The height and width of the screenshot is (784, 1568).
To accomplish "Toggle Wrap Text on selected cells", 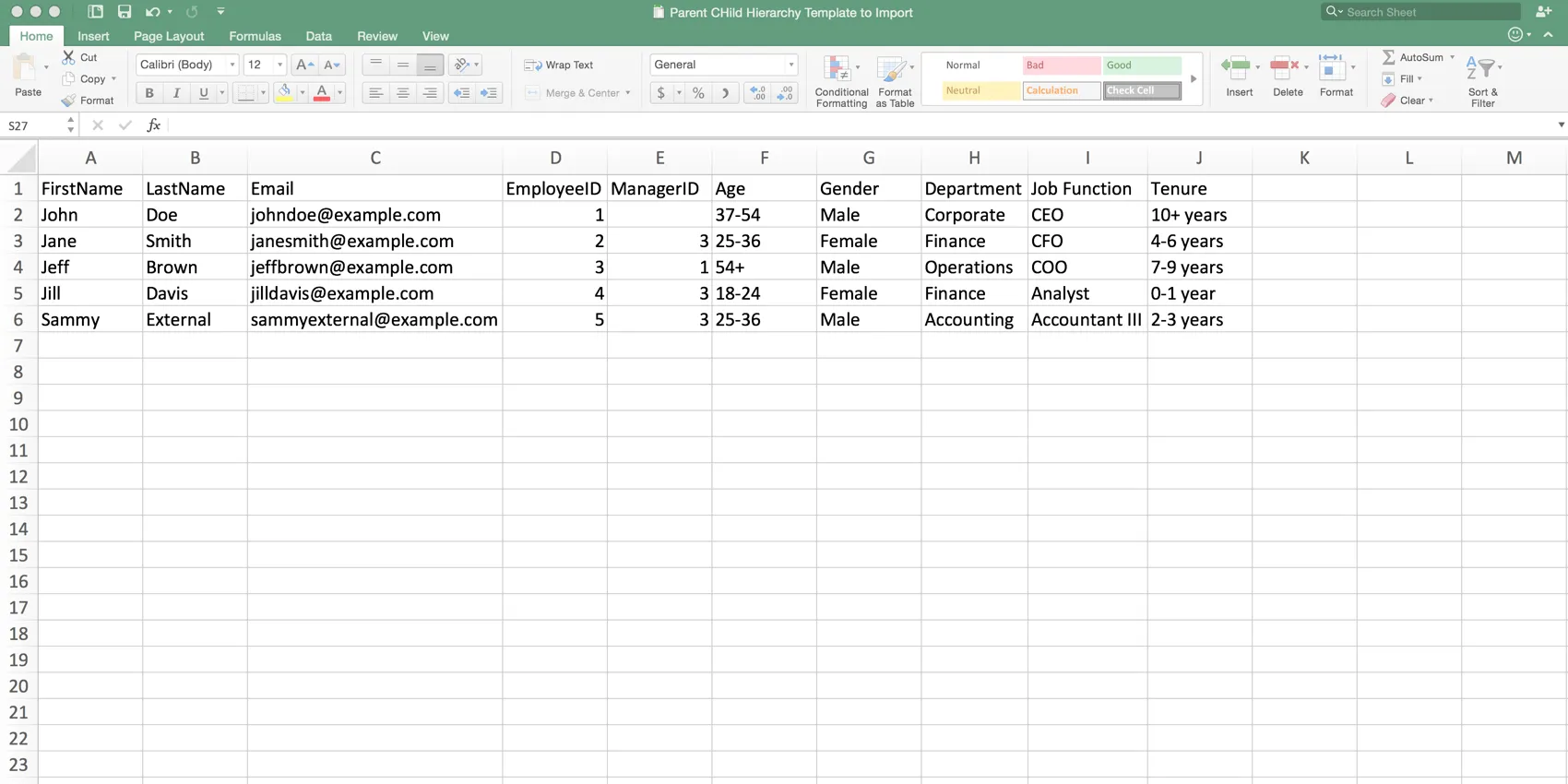I will tap(559, 65).
